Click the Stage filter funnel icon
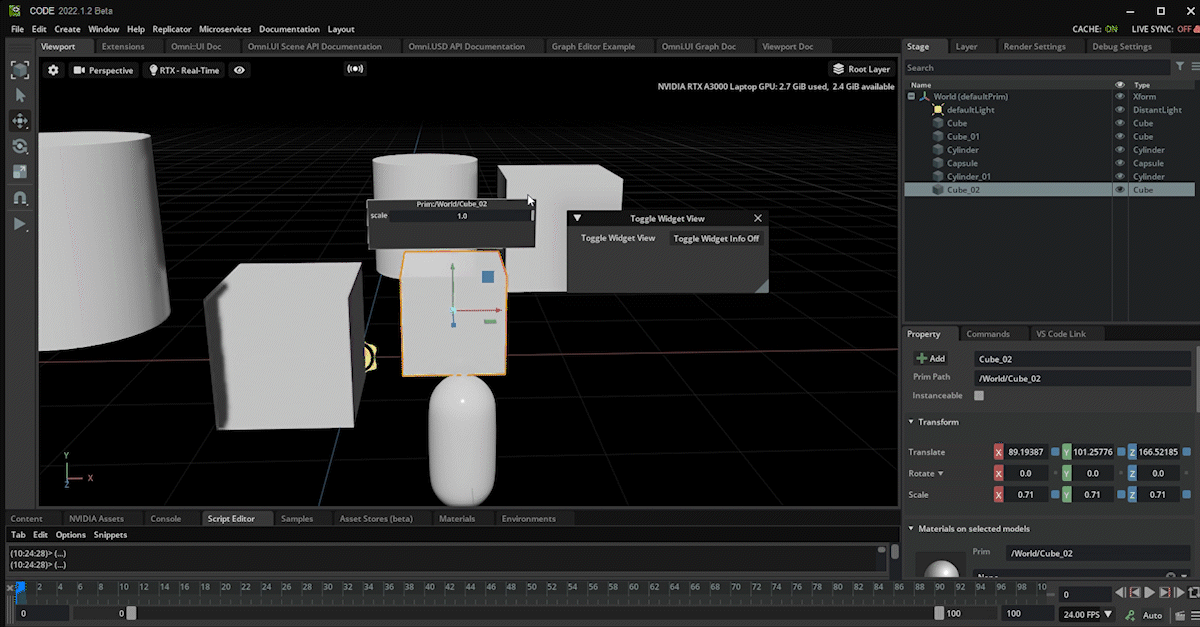The height and width of the screenshot is (627, 1200). point(1181,67)
